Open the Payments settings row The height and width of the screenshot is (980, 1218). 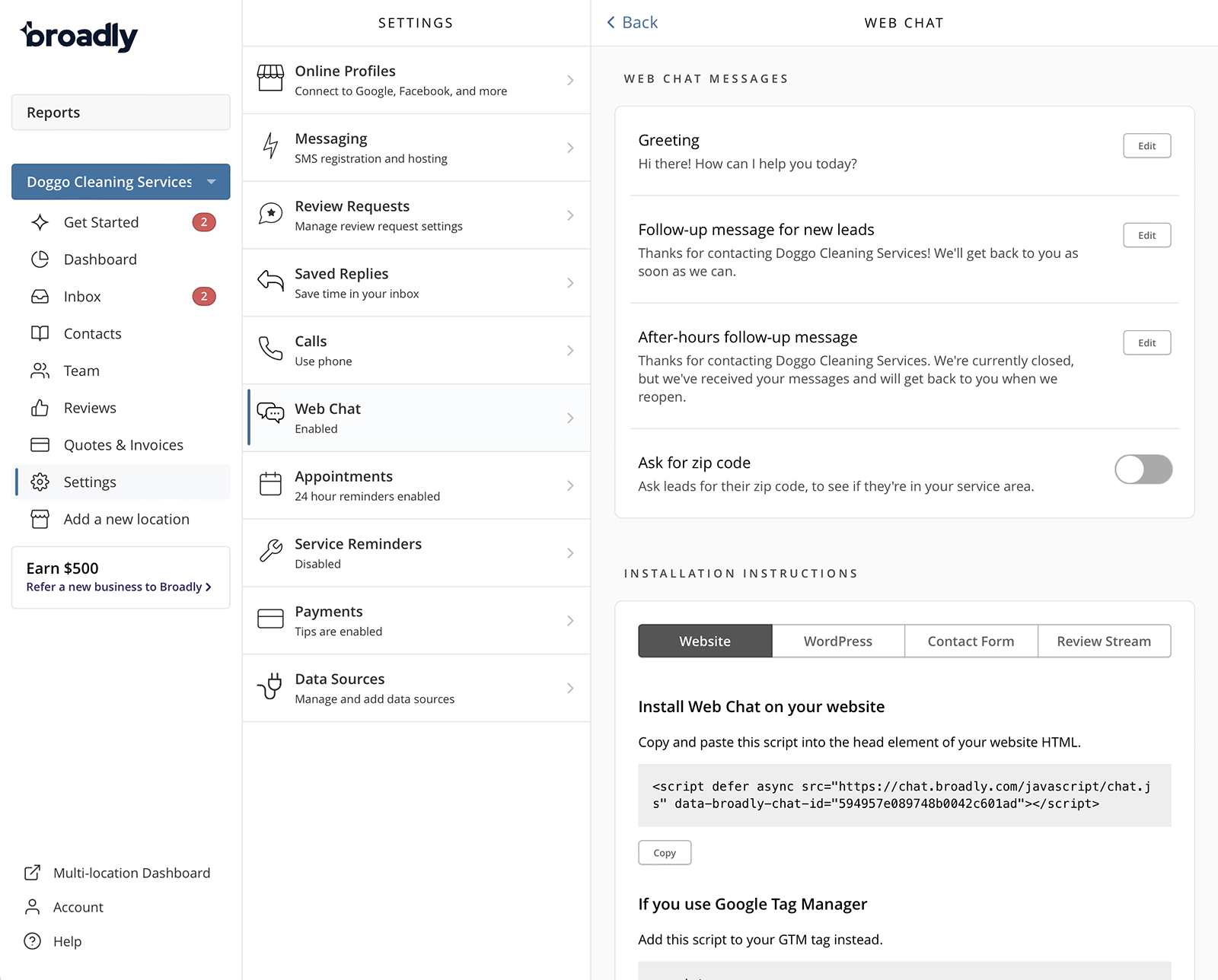coord(416,621)
